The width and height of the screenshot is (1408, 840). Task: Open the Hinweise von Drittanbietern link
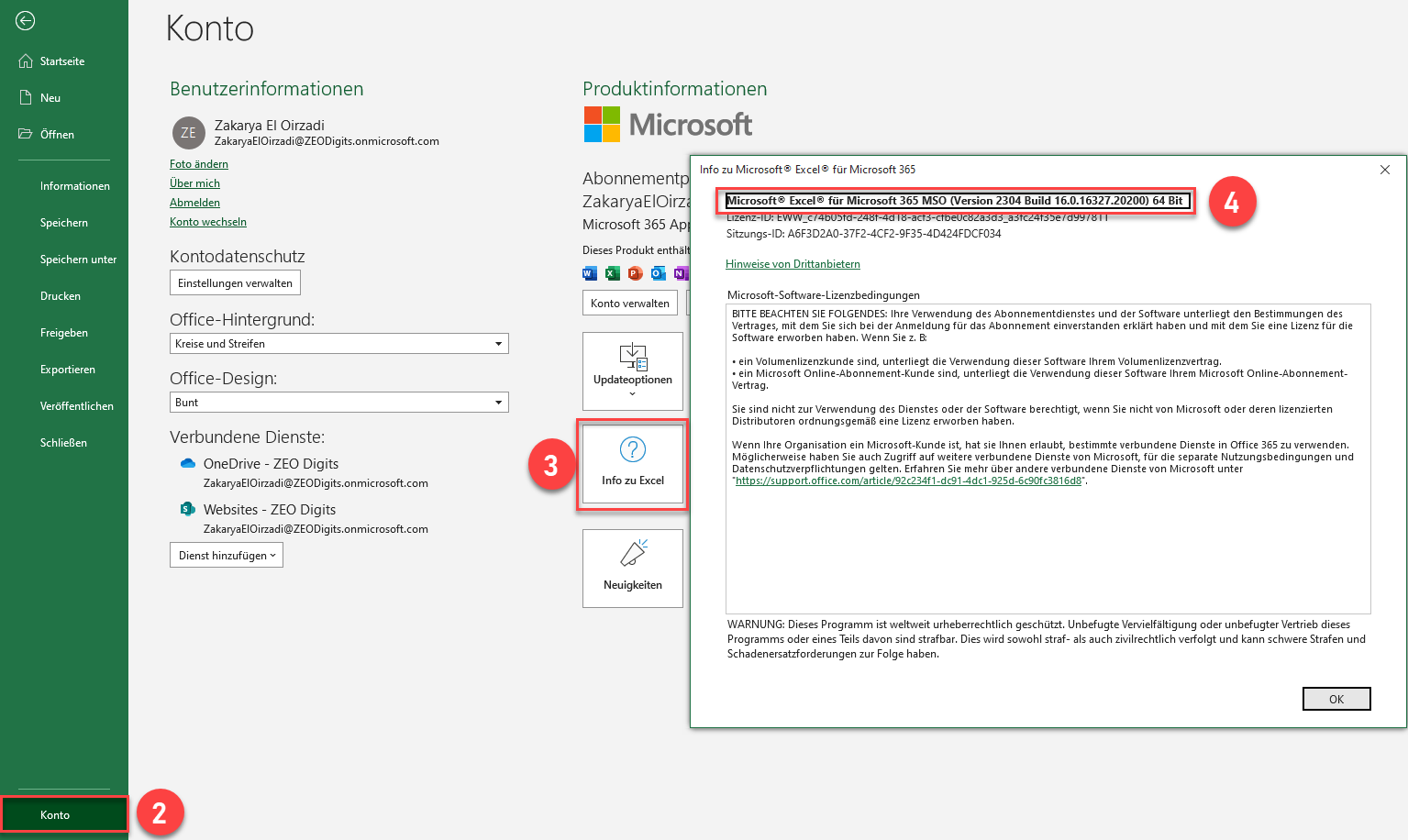tap(793, 264)
